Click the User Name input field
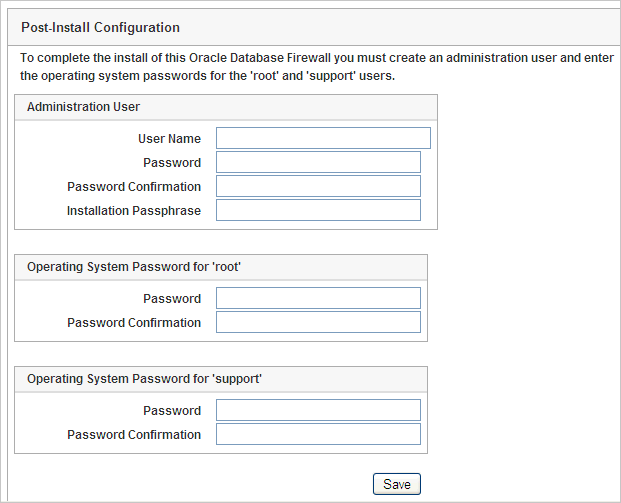The image size is (621, 503). point(323,138)
